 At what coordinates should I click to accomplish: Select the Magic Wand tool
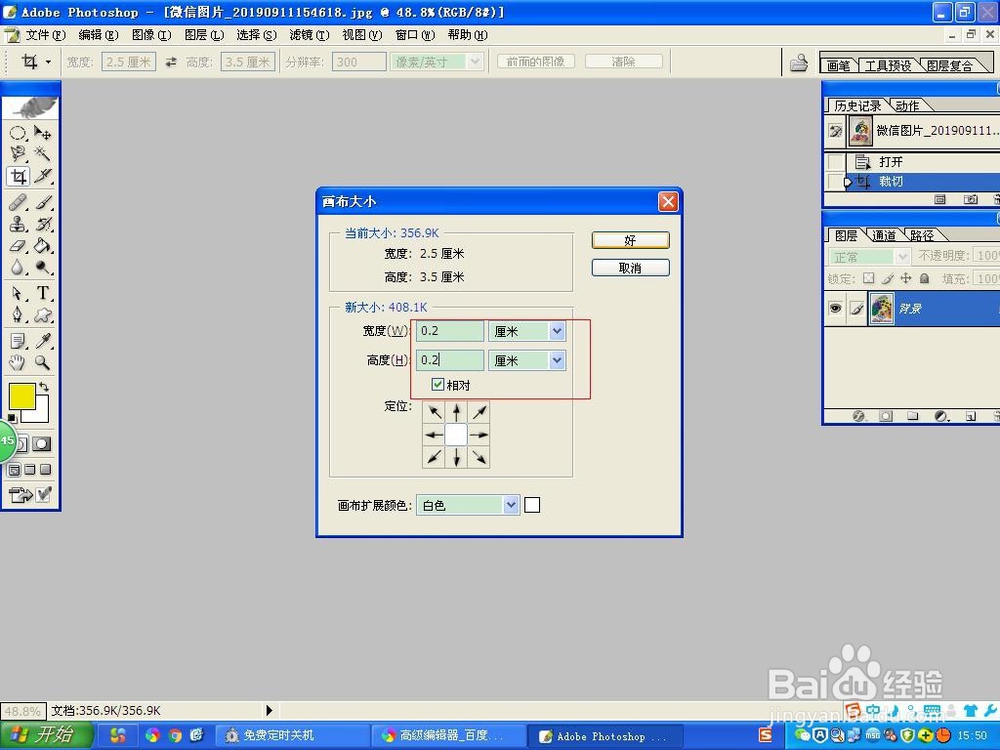(x=42, y=154)
